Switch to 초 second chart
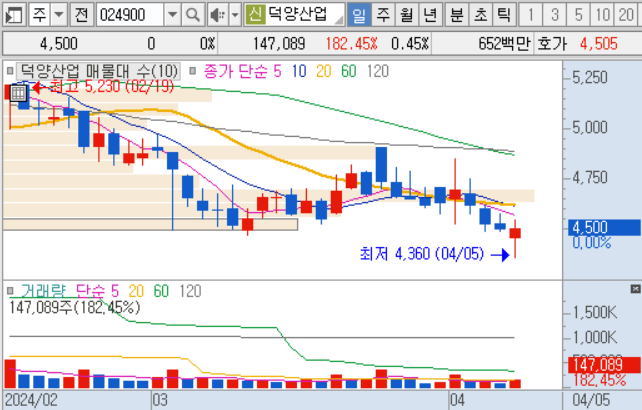 480,15
